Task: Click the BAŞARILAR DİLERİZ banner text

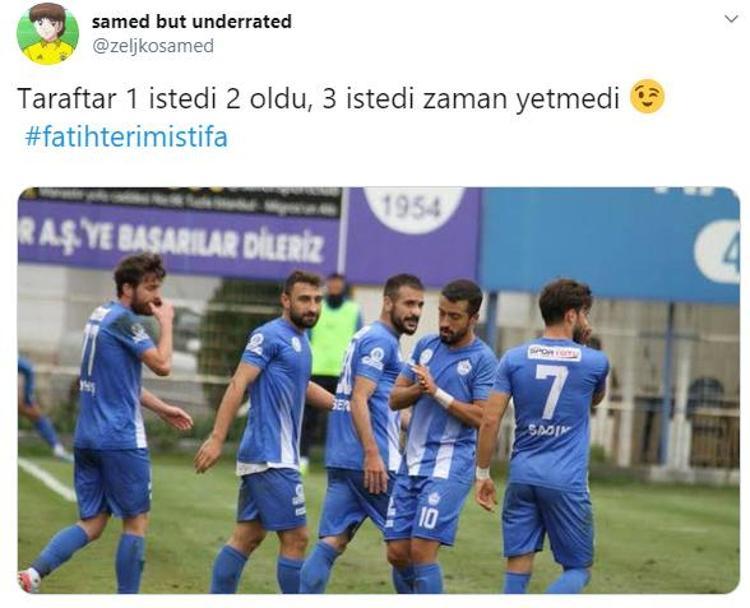Action: click(221, 245)
